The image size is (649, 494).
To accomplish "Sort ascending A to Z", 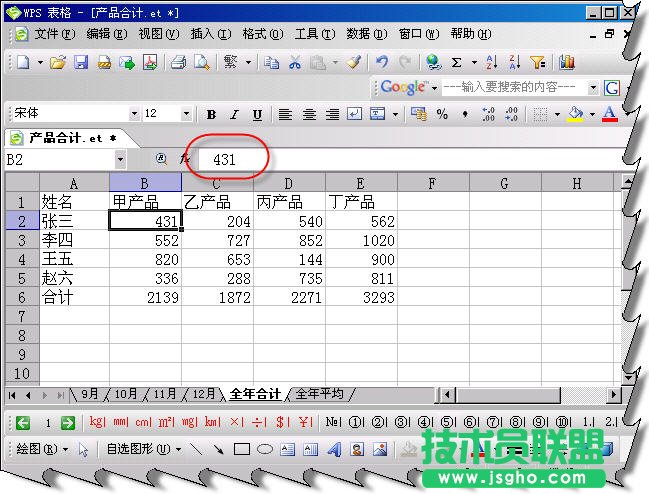I will coord(492,62).
